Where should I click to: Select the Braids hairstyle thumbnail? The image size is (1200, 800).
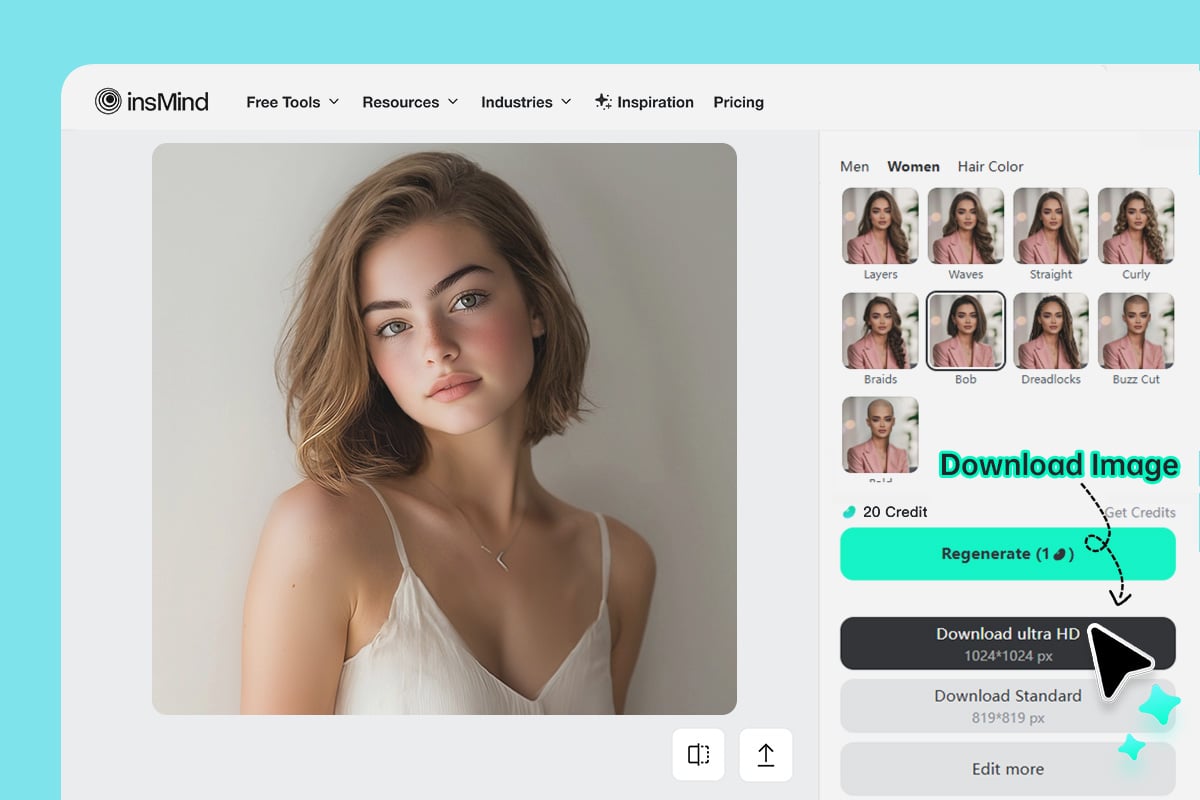(880, 331)
